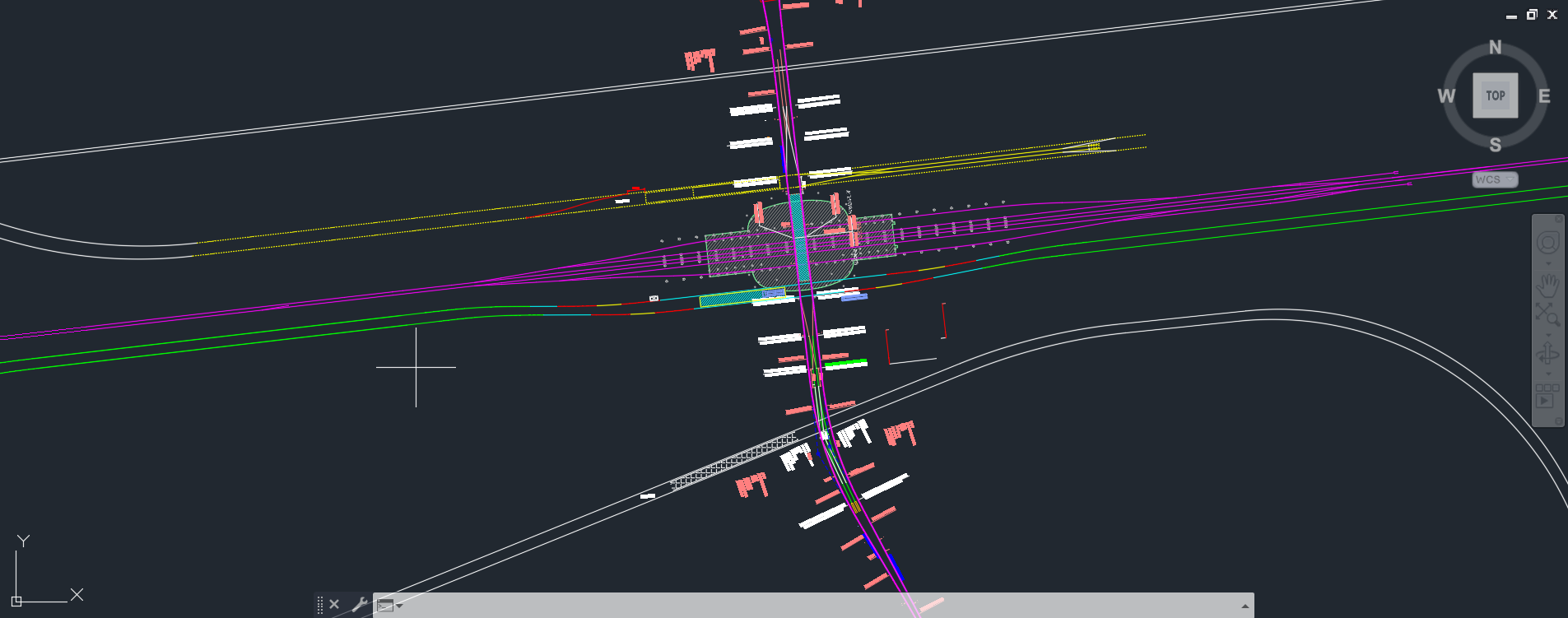This screenshot has width=1568, height=618.
Task: Open the navigation bar customize menu button
Action: coord(1558,421)
